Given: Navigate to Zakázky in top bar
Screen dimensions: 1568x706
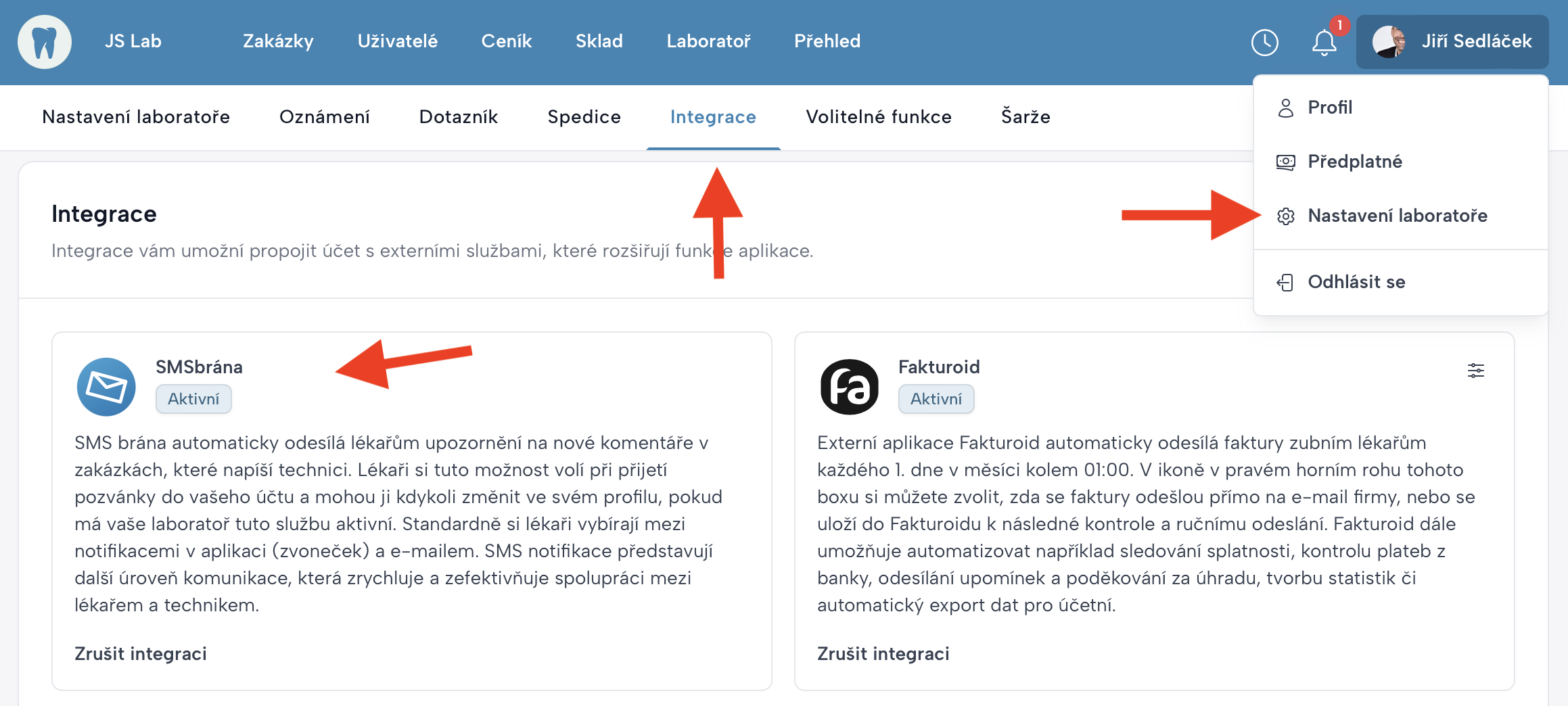Looking at the screenshot, I should (278, 41).
